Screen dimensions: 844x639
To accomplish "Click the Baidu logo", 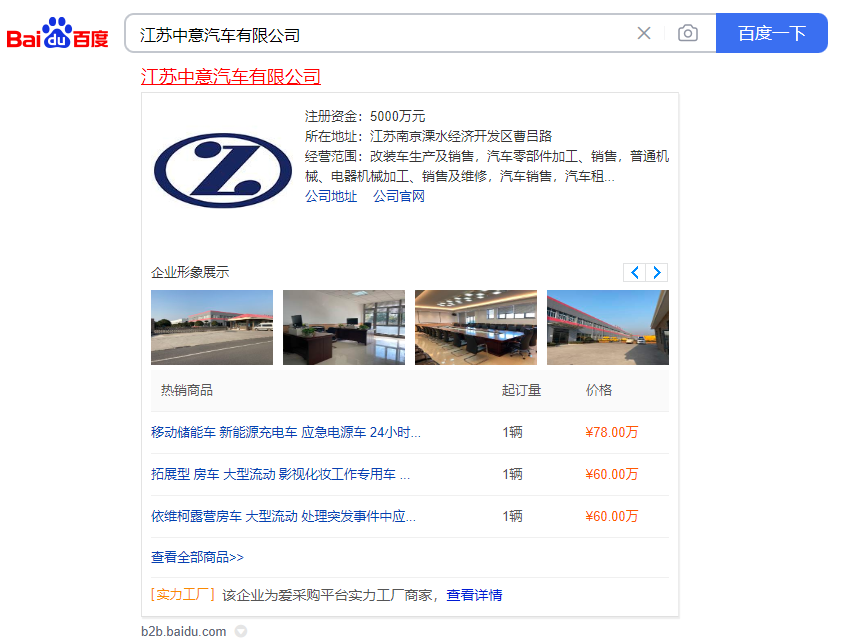I will click(57, 33).
